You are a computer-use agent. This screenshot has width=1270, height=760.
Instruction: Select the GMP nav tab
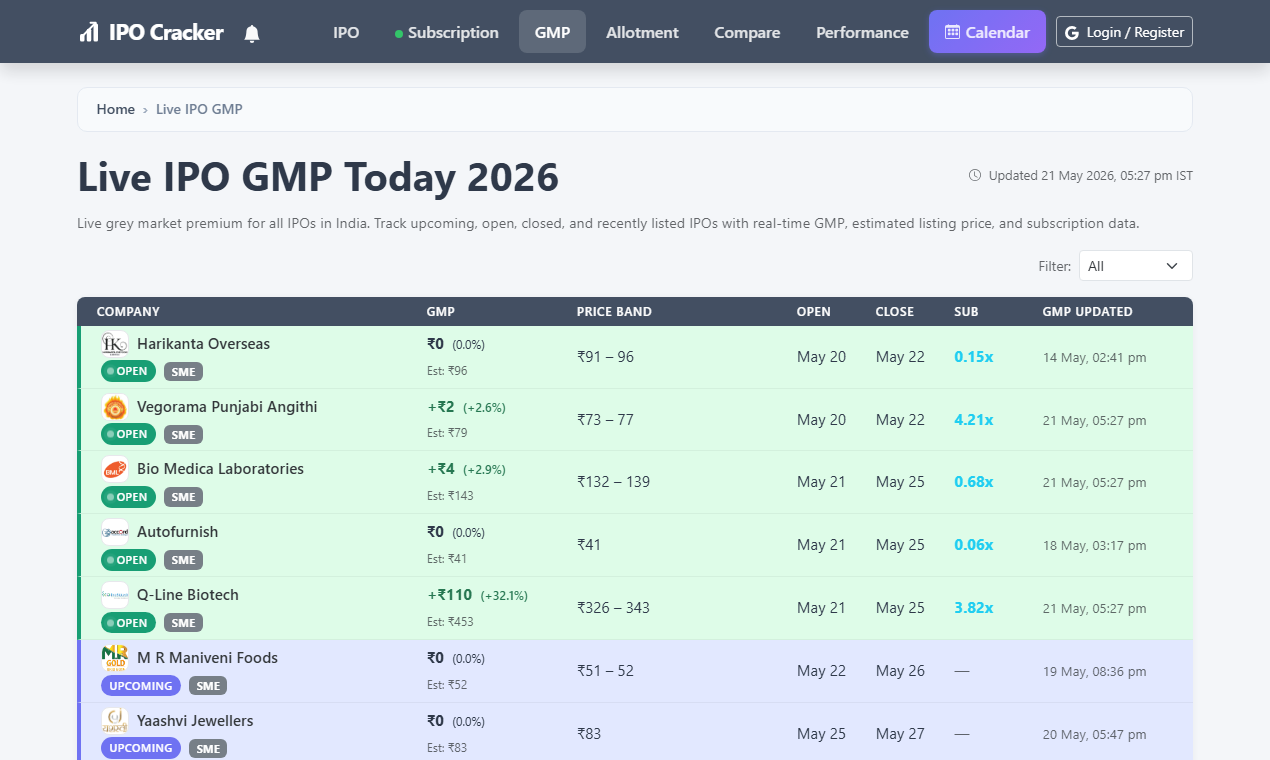pyautogui.click(x=552, y=32)
